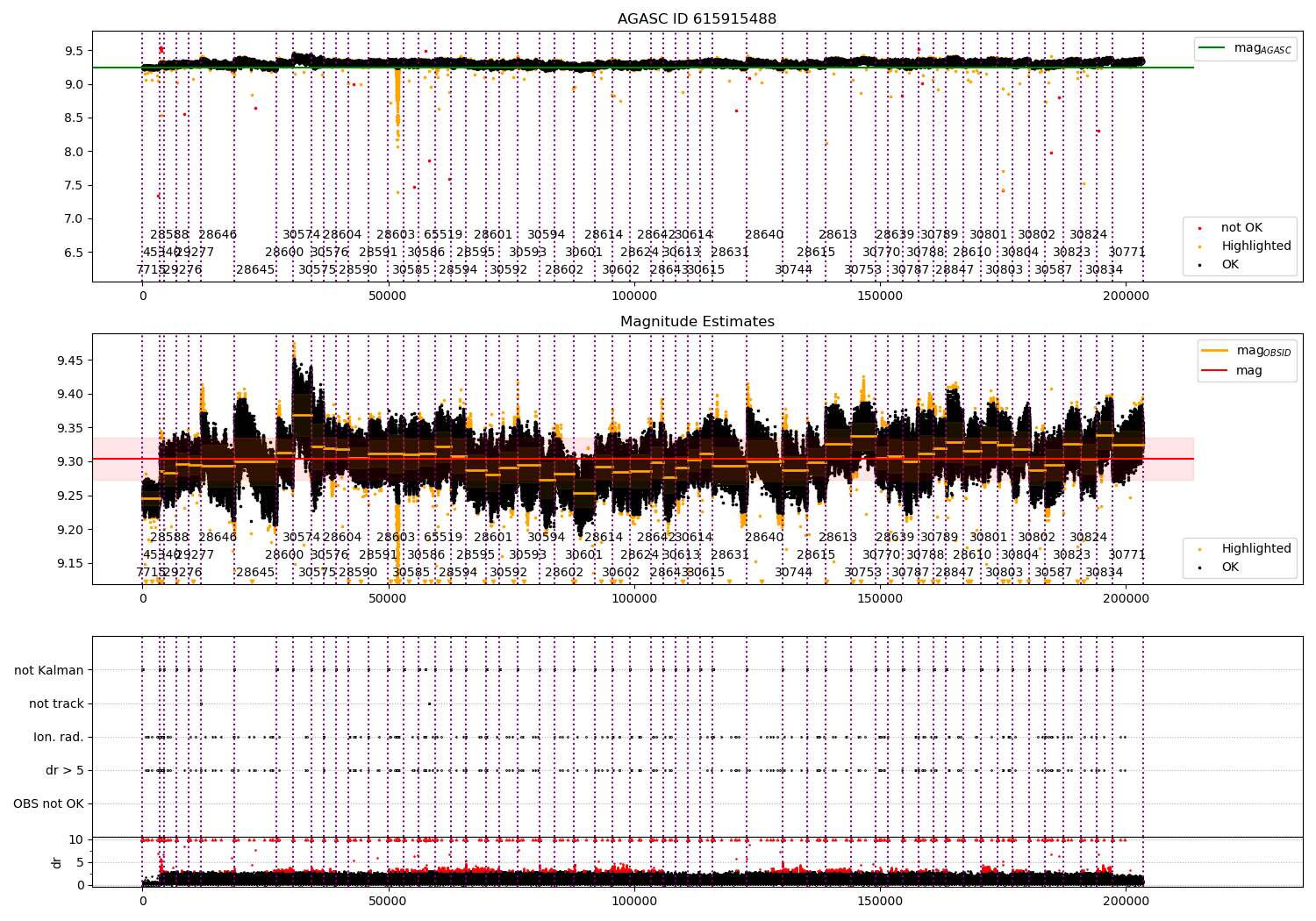Click x-tick 150000 under Magnitude Estimates plot
The height and width of the screenshot is (921, 1316).
[879, 599]
